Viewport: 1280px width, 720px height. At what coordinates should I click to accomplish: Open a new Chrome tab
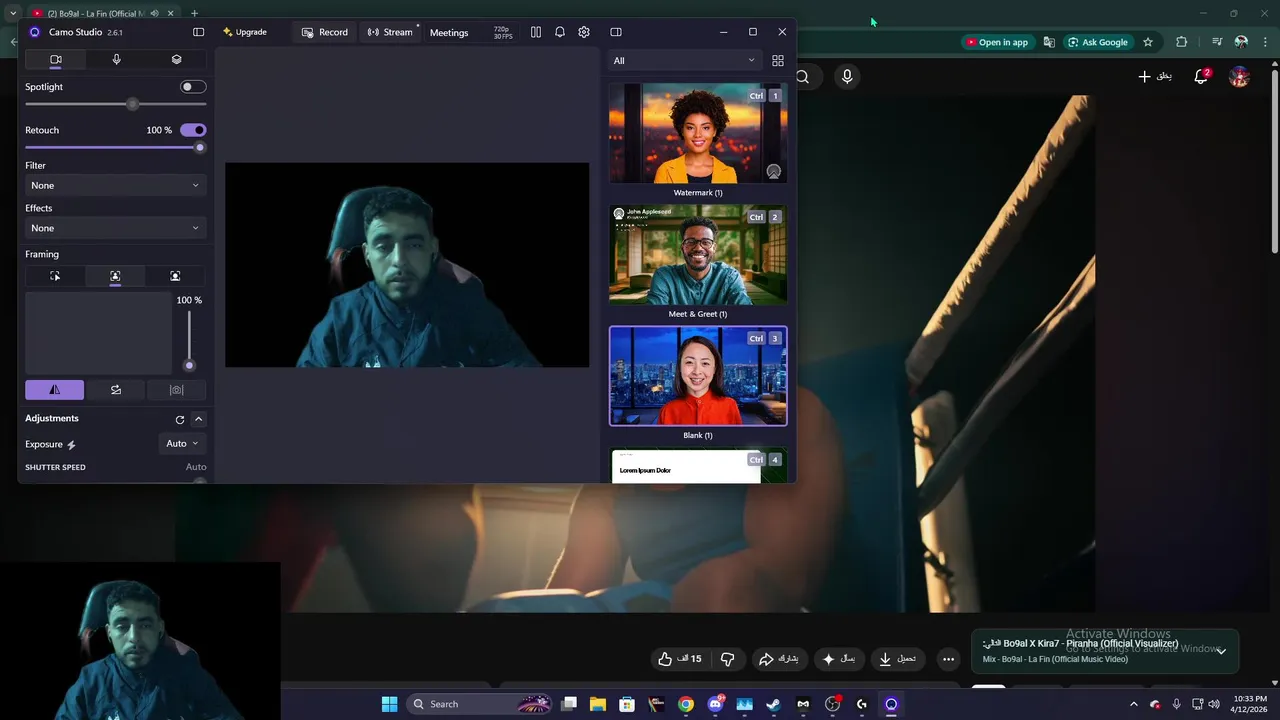[x=194, y=13]
